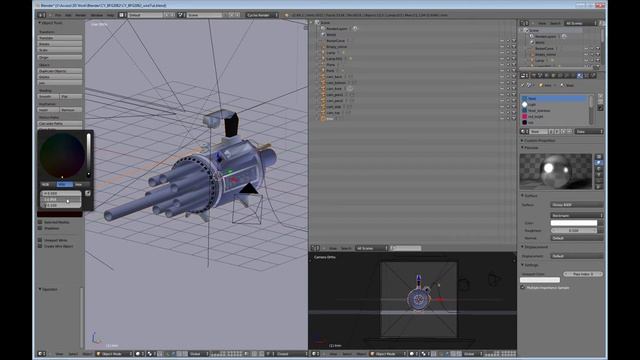Click the eyedropper icon in color picker

88,193
